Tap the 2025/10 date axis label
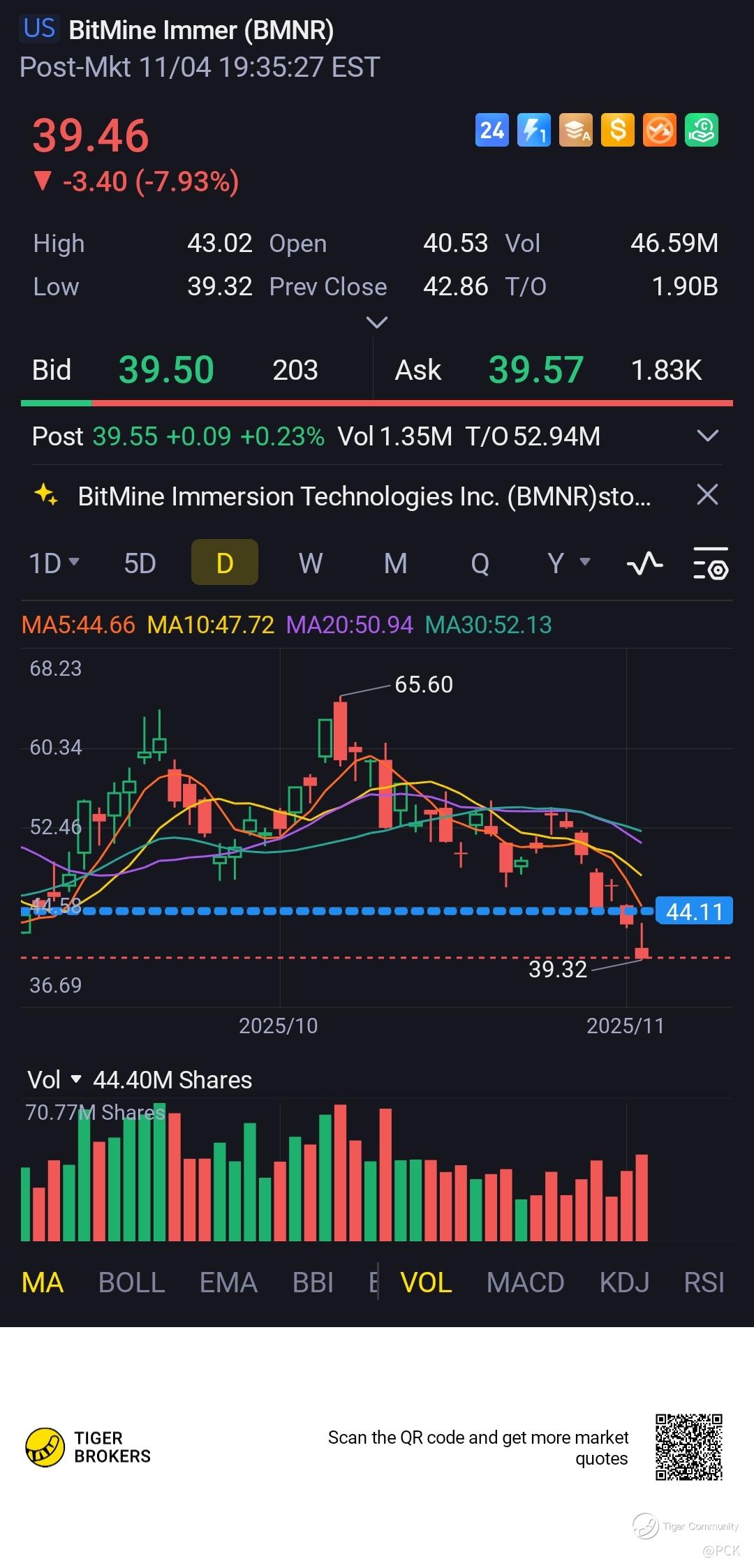 coord(279,1026)
